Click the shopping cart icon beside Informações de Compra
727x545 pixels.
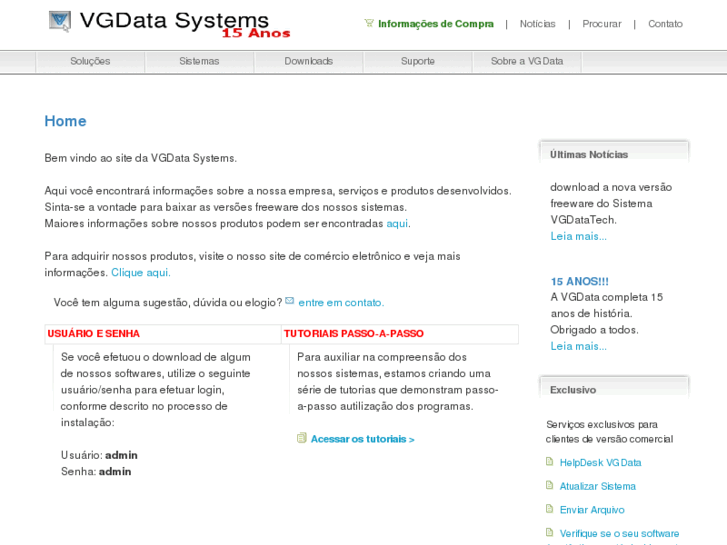coord(369,23)
